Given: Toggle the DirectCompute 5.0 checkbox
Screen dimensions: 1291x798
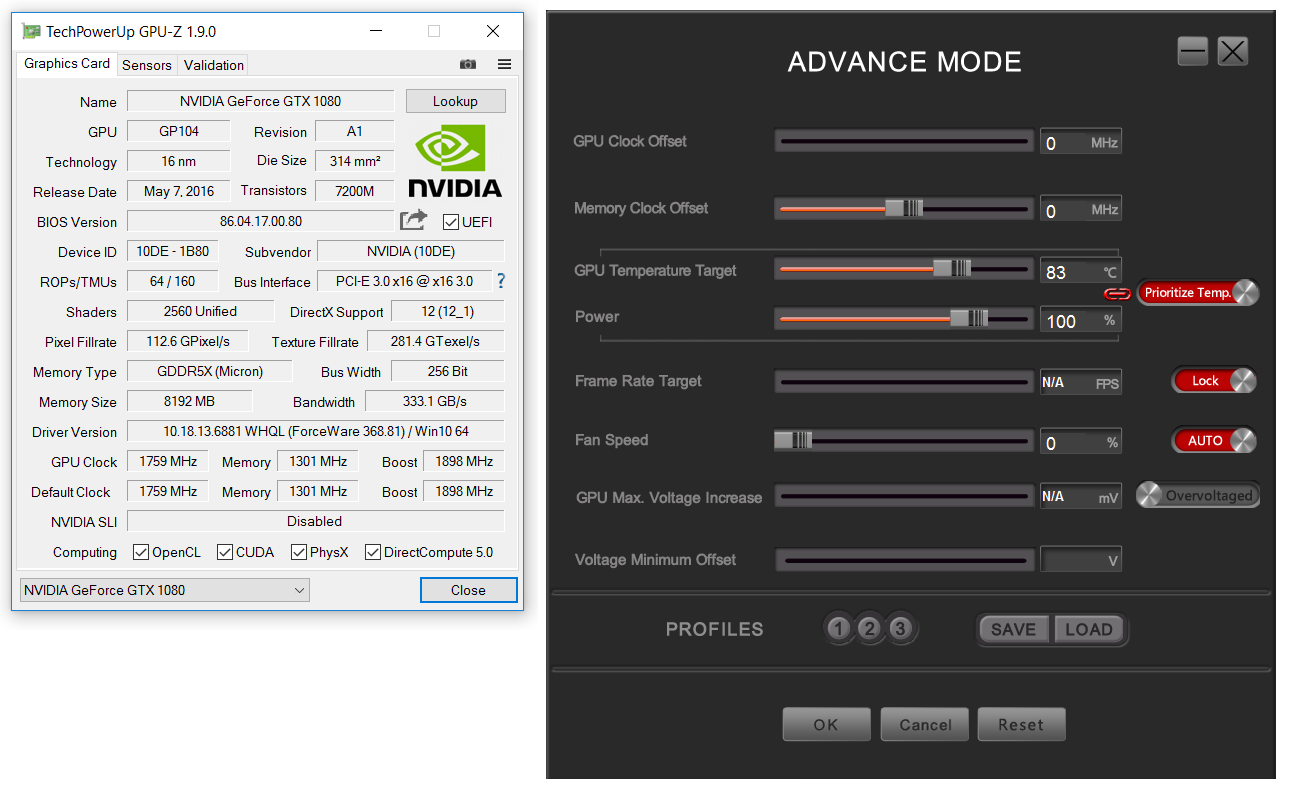Looking at the screenshot, I should [373, 552].
